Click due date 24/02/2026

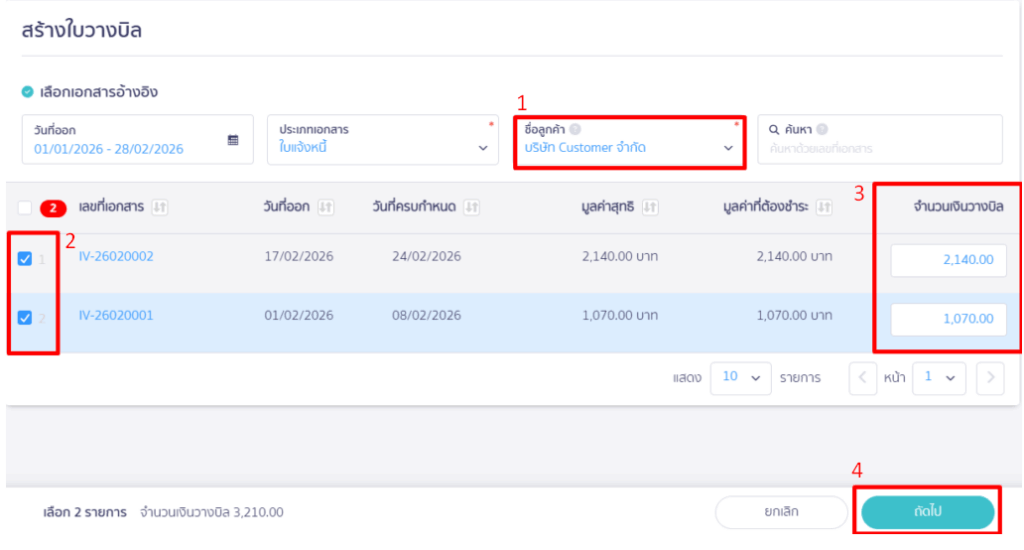pos(426,256)
